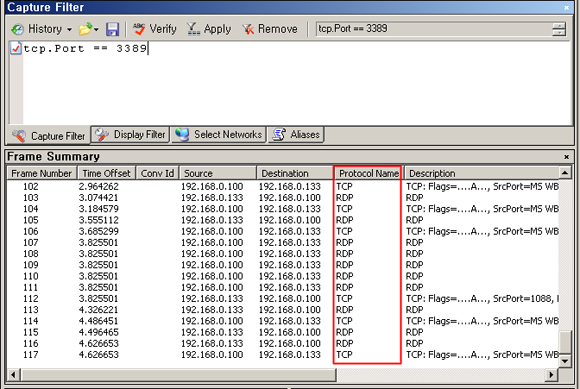Select frame 113 with offset 4.326221
This screenshot has width=580, height=389.
pyautogui.click(x=283, y=309)
